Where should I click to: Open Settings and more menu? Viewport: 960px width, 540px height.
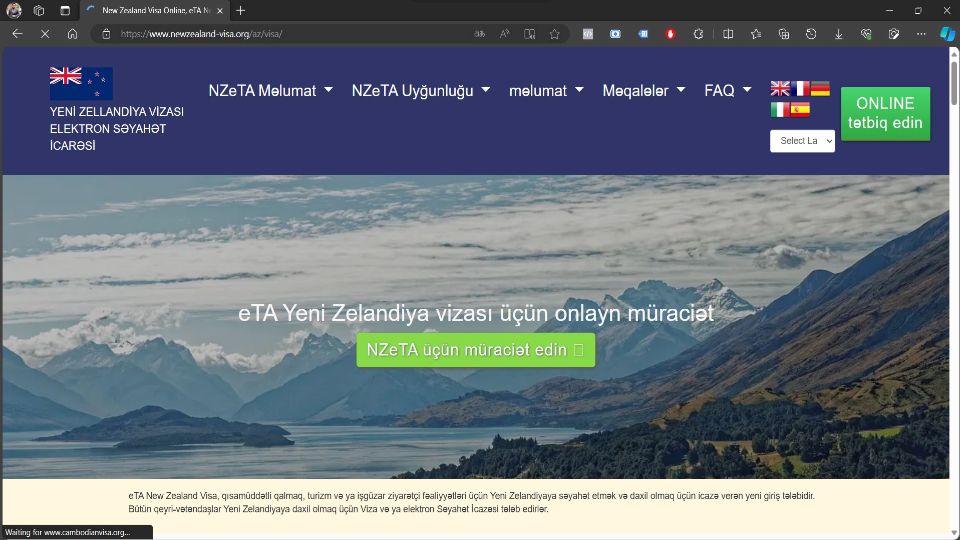click(921, 34)
